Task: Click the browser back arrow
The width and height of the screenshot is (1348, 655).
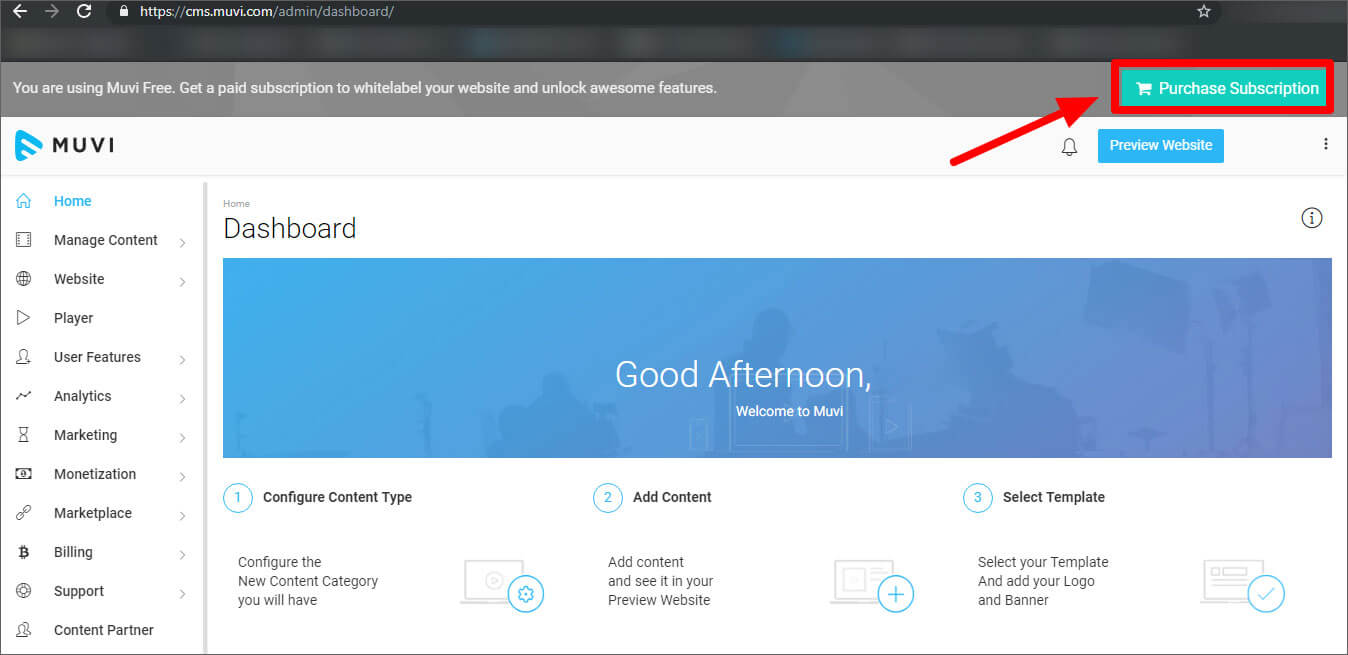Action: coord(20,12)
